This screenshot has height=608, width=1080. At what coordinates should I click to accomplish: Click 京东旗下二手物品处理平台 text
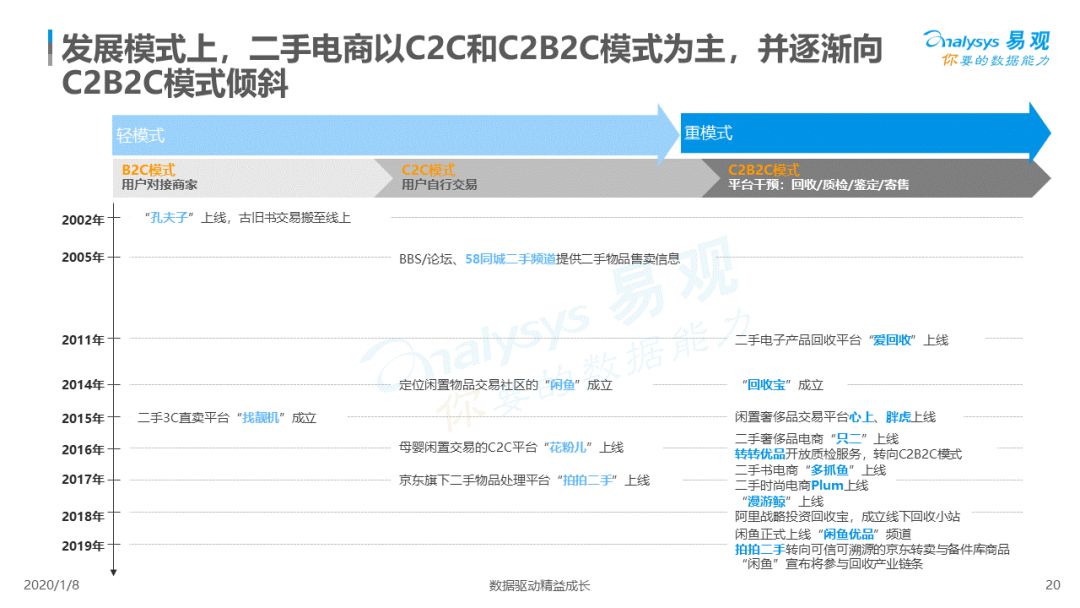pos(475,481)
